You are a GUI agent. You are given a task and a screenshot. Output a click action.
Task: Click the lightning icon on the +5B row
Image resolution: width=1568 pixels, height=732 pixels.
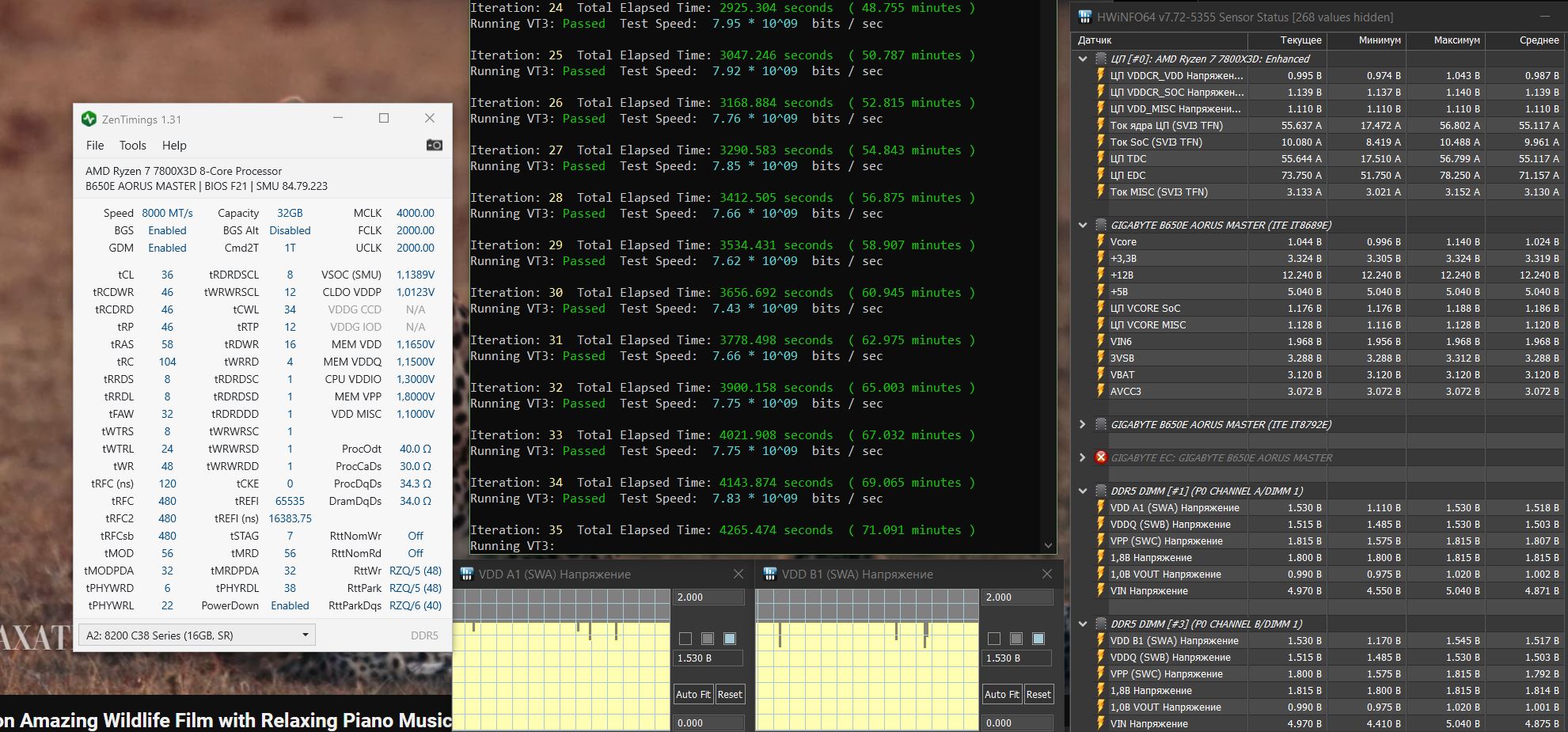tap(1100, 291)
